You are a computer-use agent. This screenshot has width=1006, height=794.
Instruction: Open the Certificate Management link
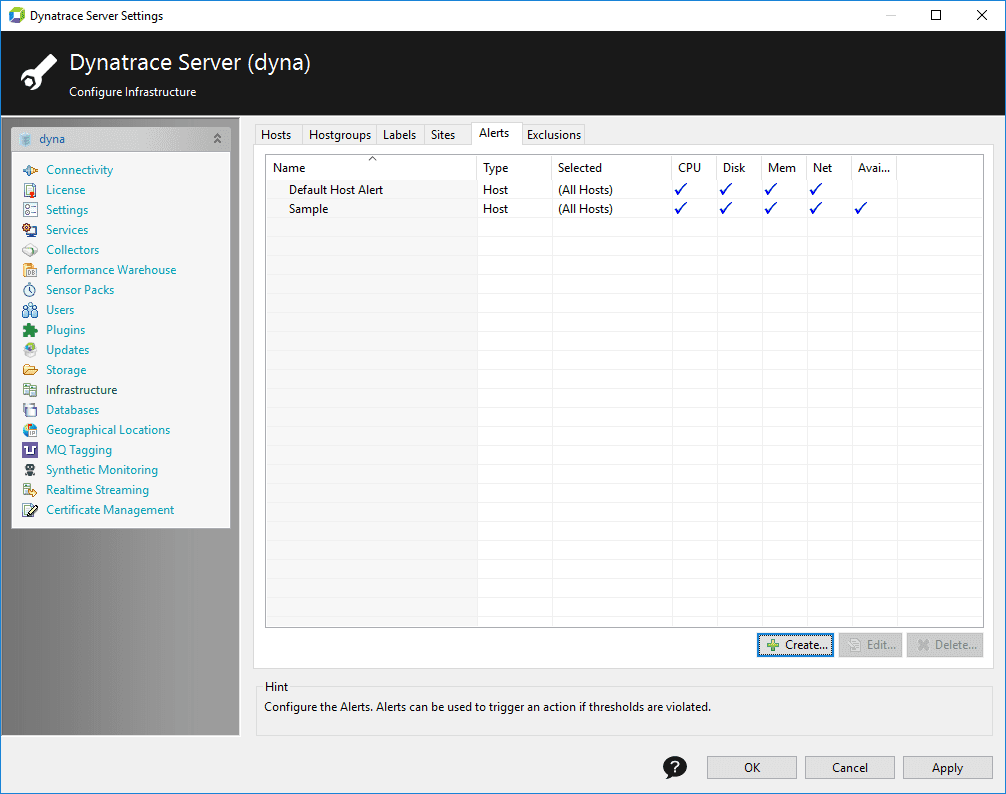110,510
